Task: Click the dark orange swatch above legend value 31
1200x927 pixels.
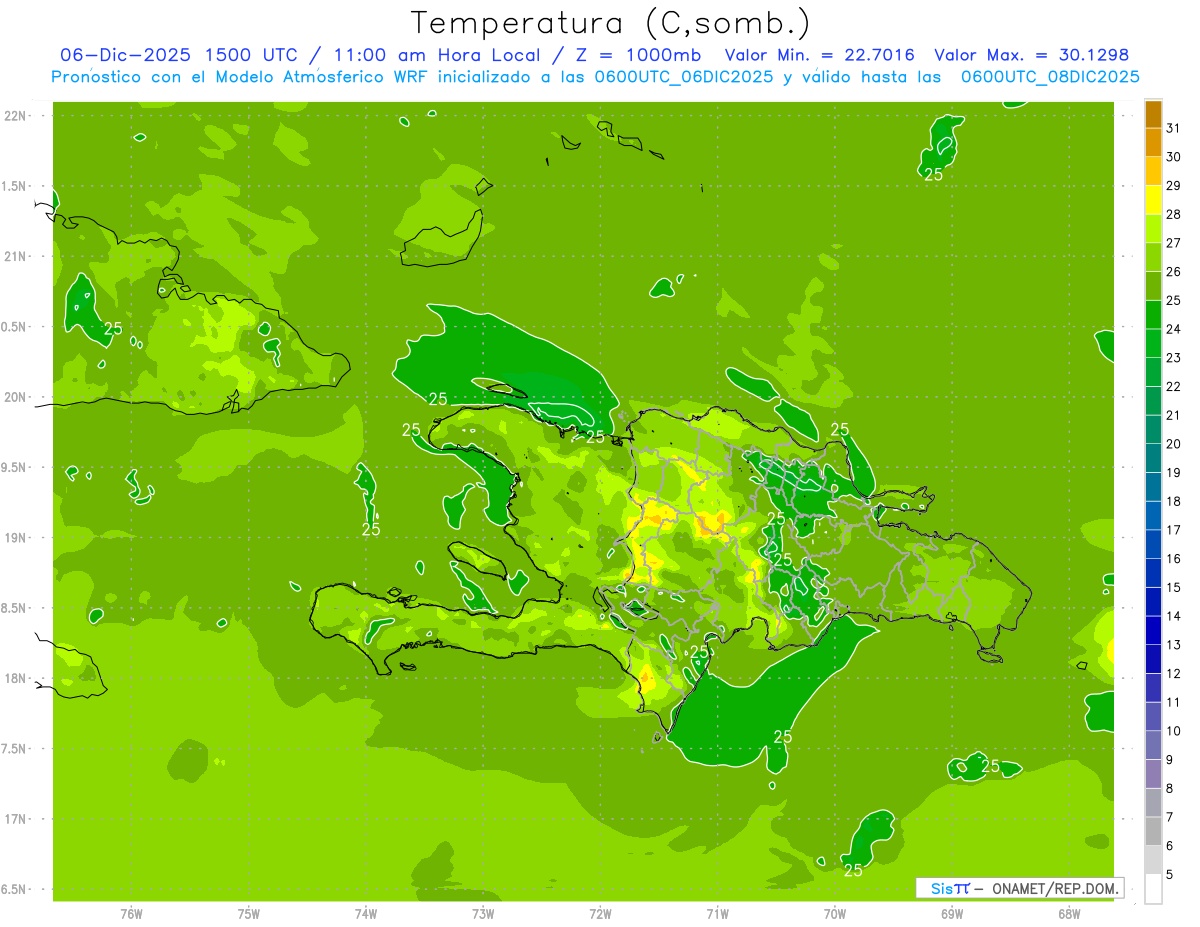Action: point(1153,115)
